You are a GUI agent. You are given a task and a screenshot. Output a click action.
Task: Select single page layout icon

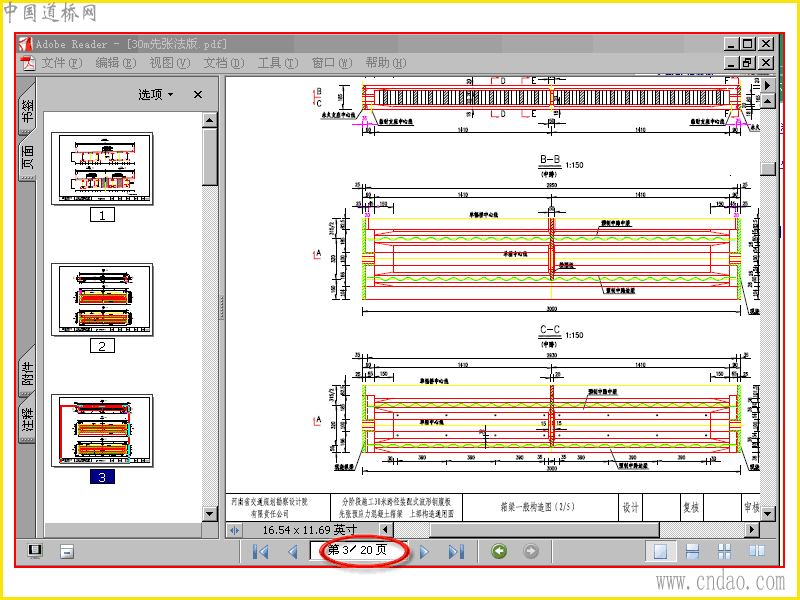point(660,551)
